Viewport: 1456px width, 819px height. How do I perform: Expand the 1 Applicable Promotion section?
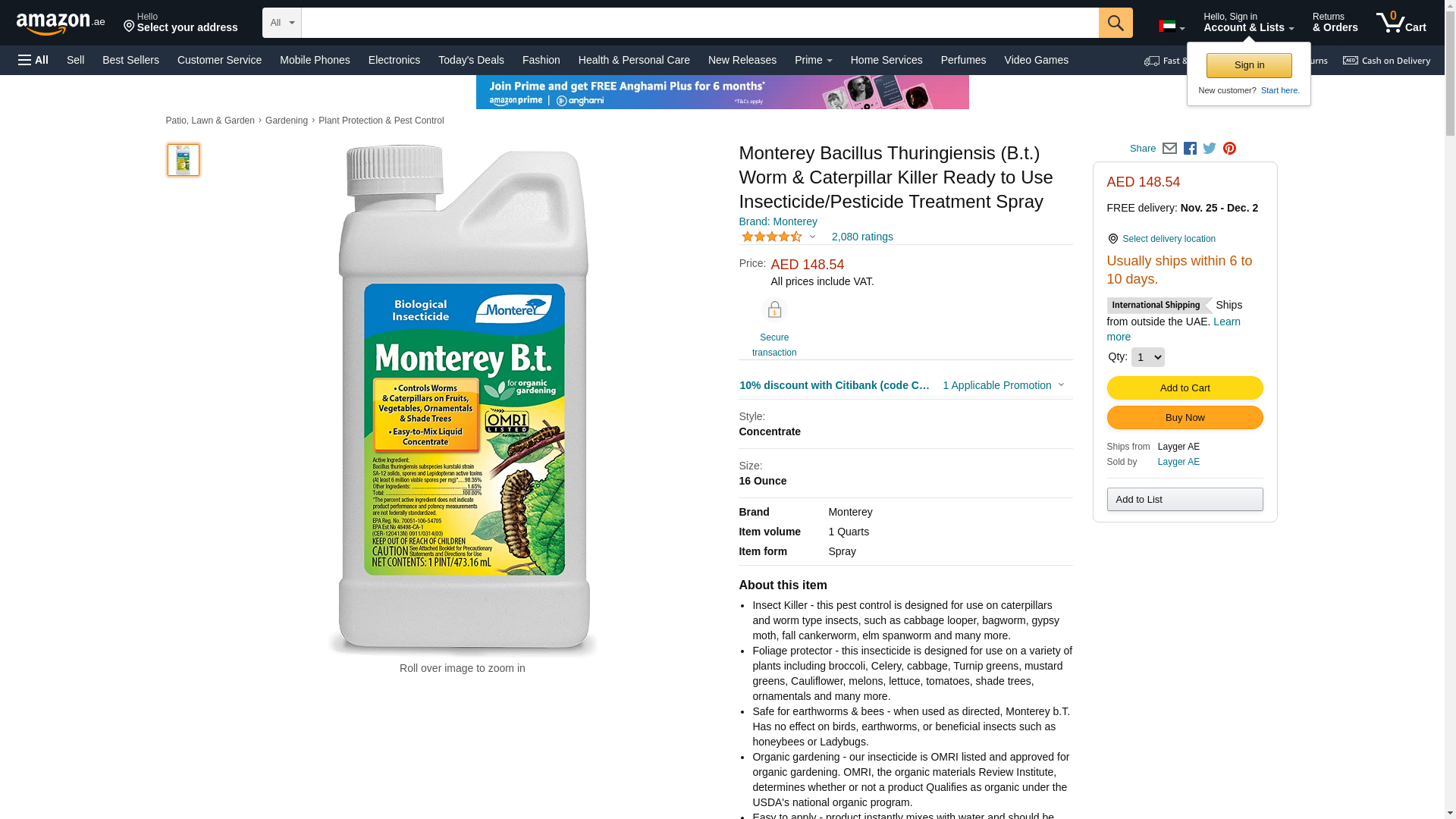[x=1003, y=385]
